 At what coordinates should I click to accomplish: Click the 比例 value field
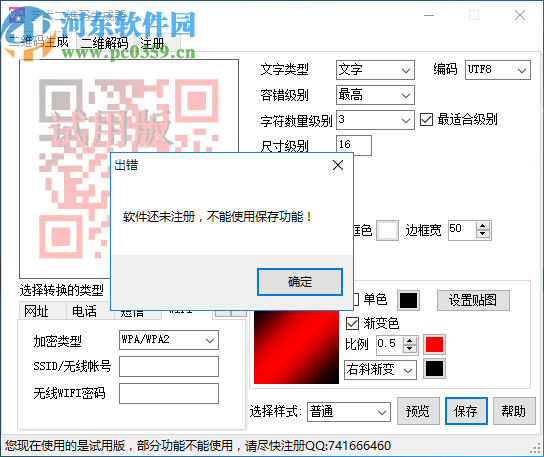389,344
